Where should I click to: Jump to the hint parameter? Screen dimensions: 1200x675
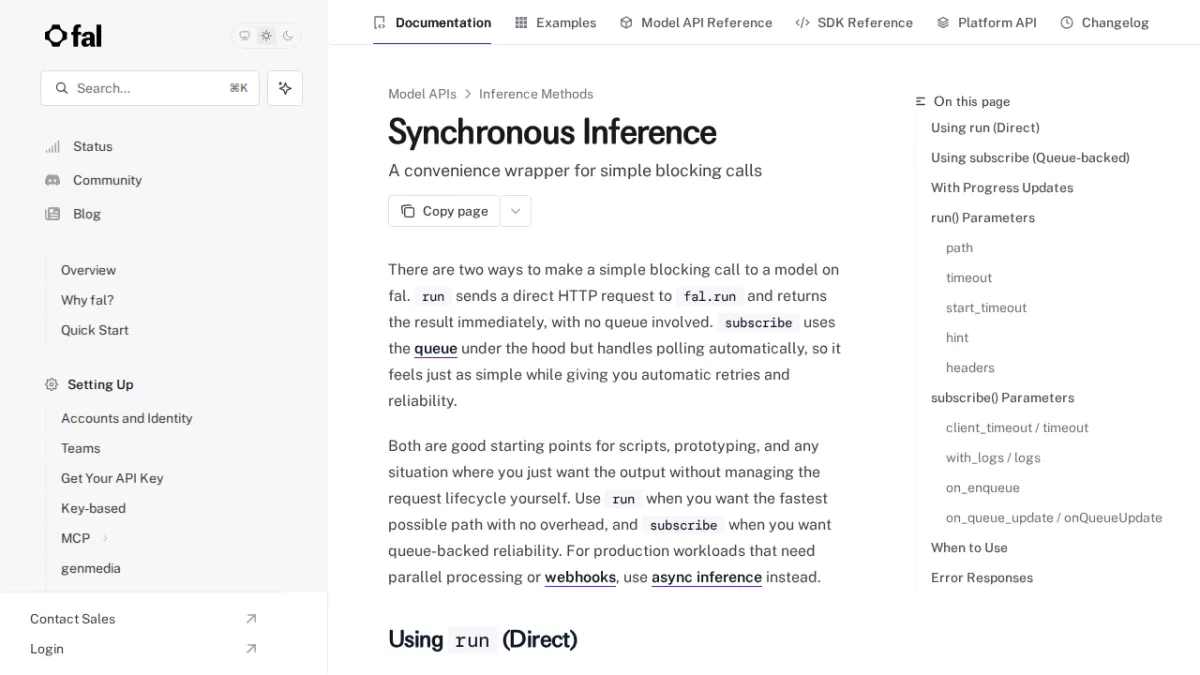coord(957,338)
